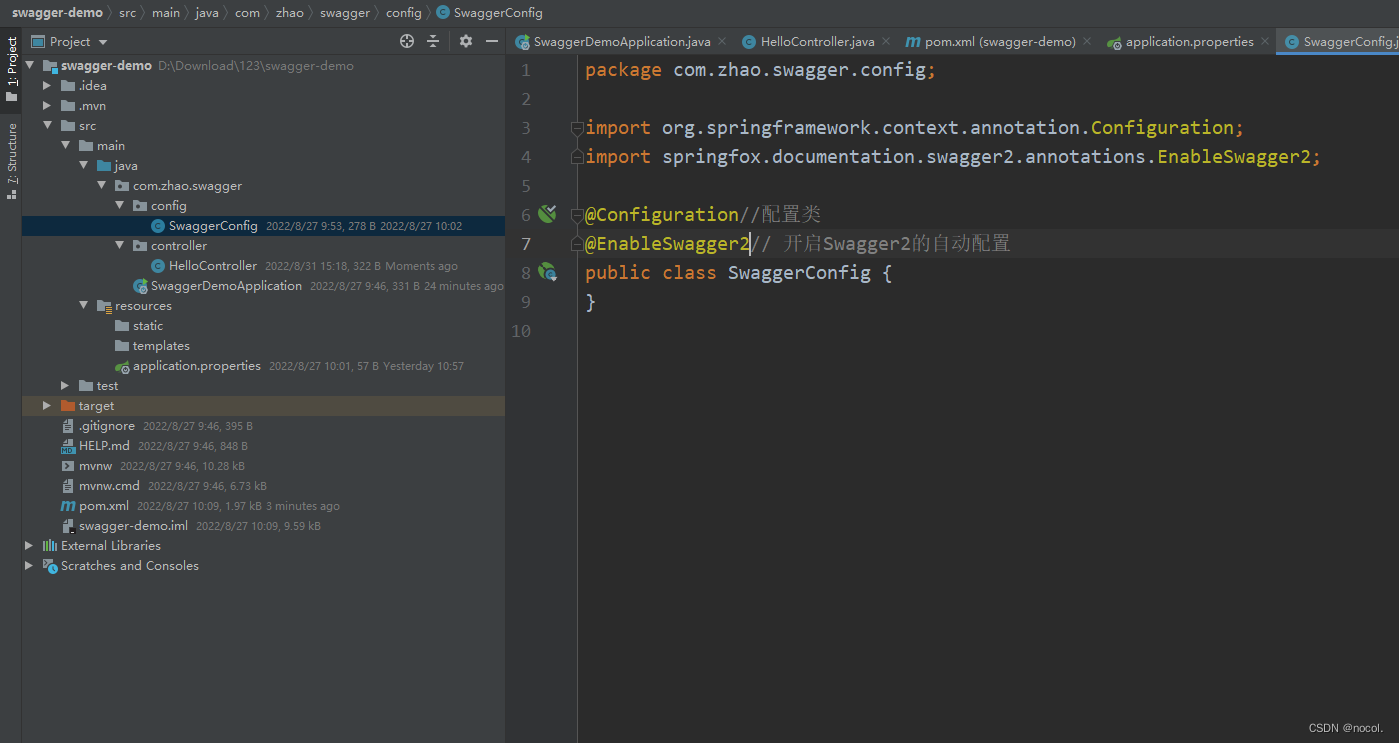Expand the .mvn folder
This screenshot has height=743, width=1399.
[x=47, y=106]
